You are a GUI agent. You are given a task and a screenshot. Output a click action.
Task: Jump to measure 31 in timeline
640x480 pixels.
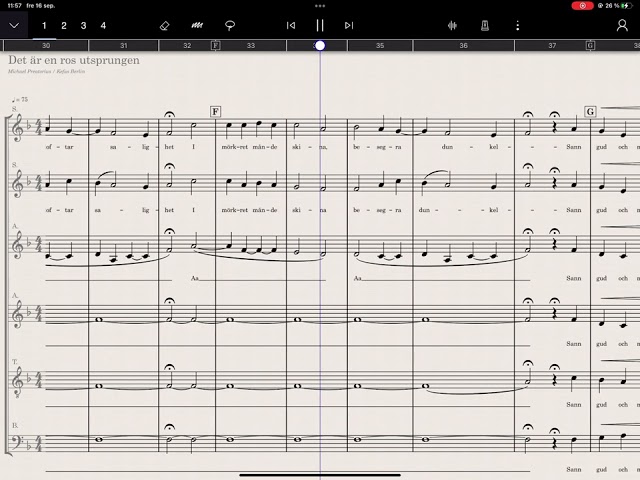[x=124, y=45]
